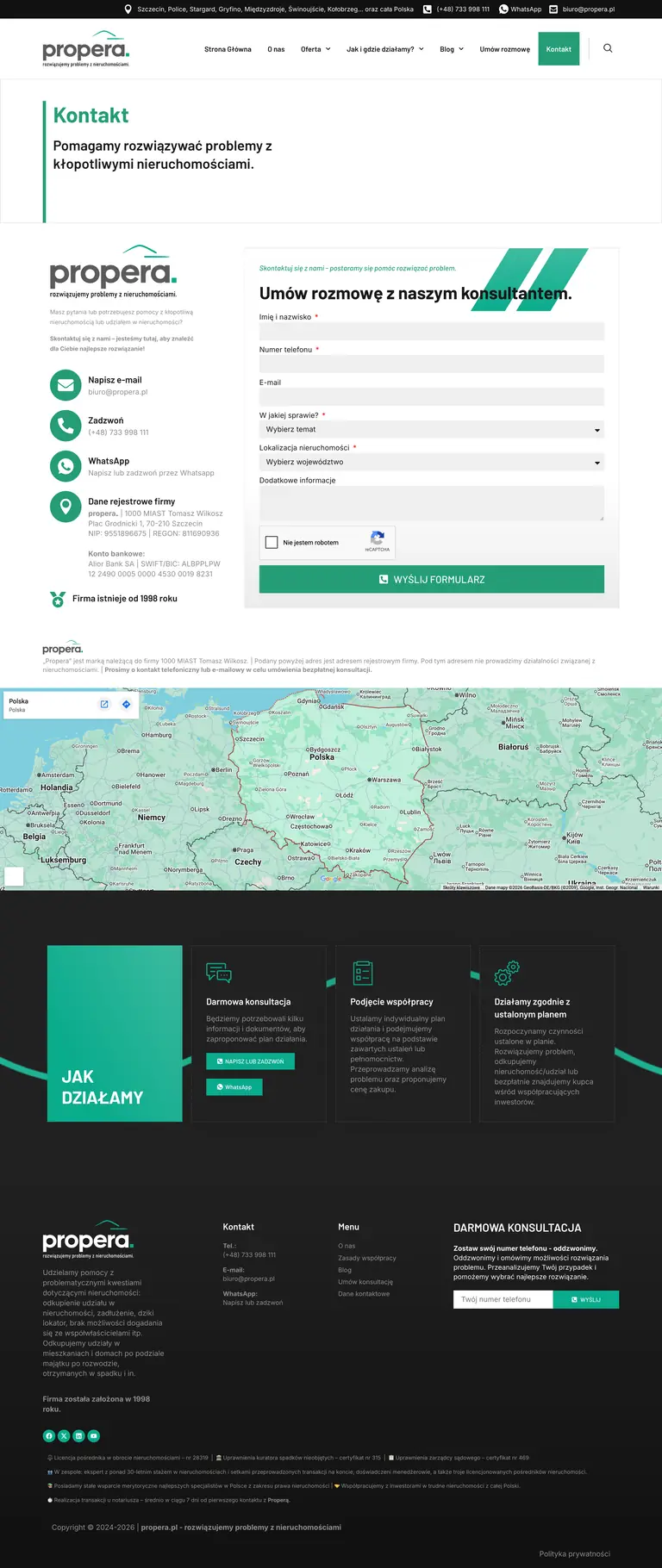
Task: Click the blue directions icon on map card
Action: tap(127, 704)
